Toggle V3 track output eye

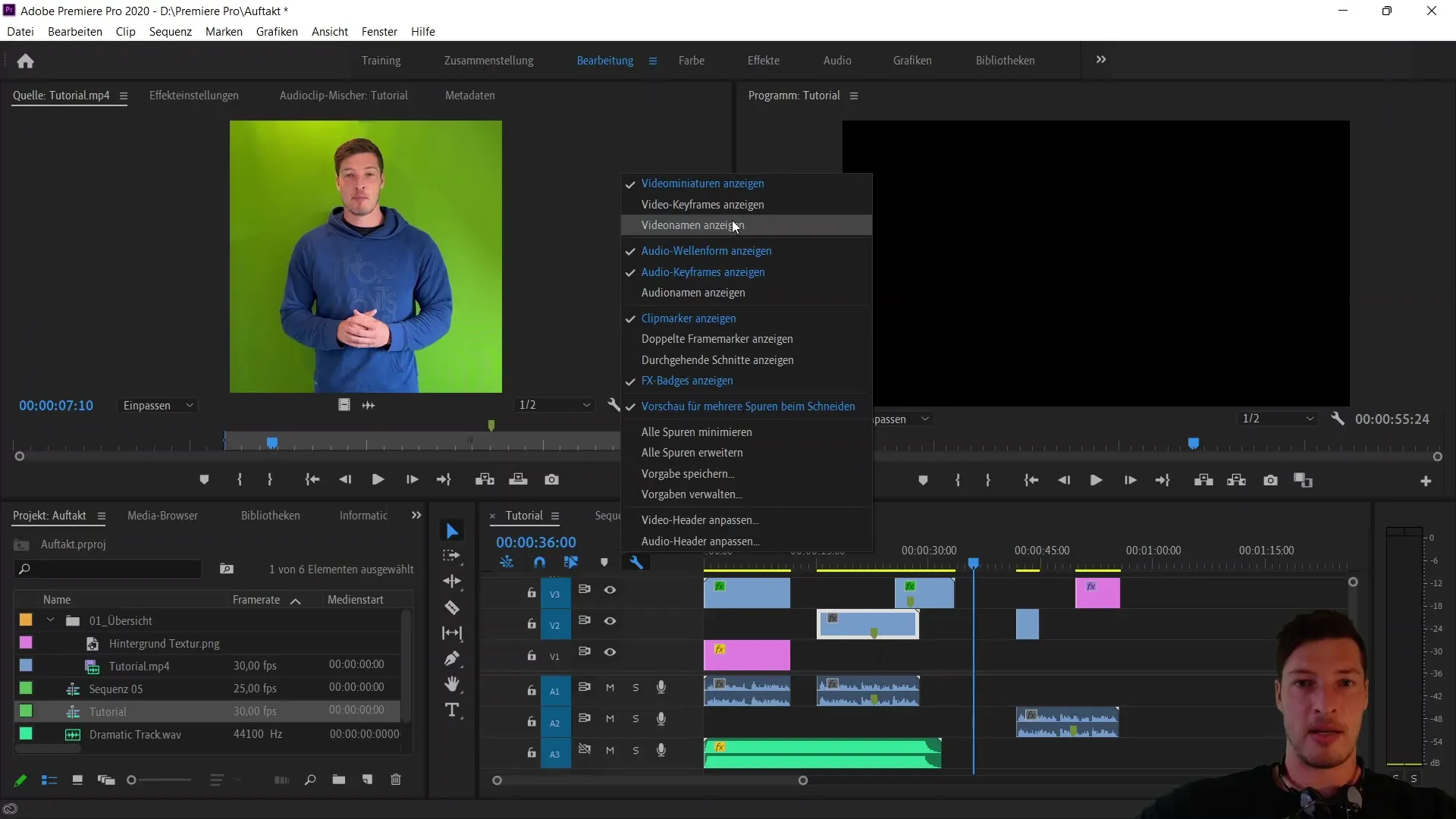tap(610, 590)
